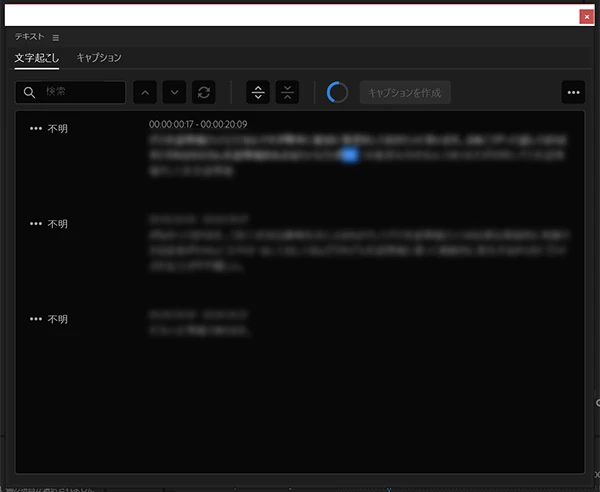
Task: Select timecode 00:00:00:17 - 00:00:20:09
Action: click(x=198, y=124)
